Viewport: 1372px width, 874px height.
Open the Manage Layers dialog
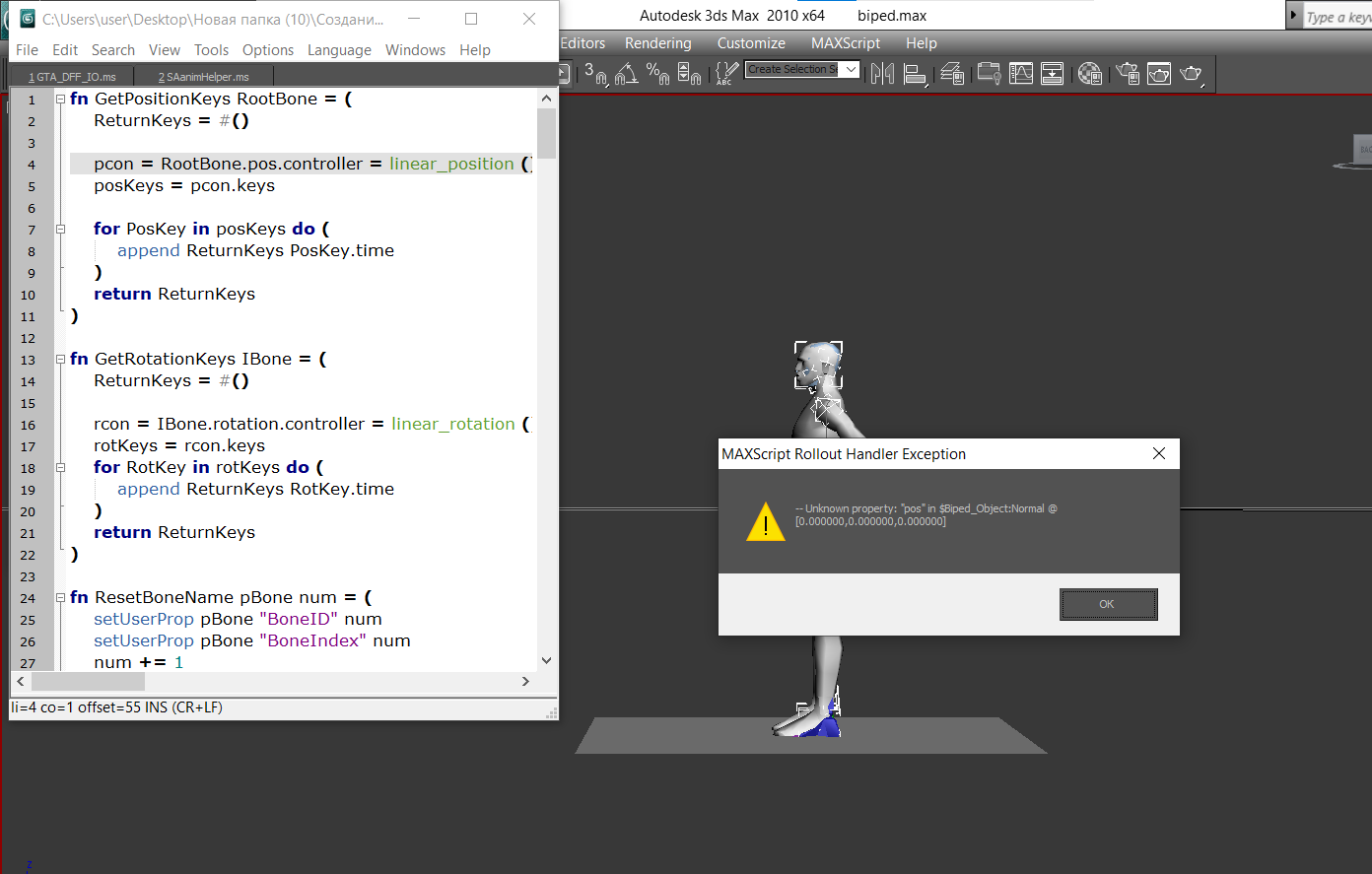[x=952, y=74]
